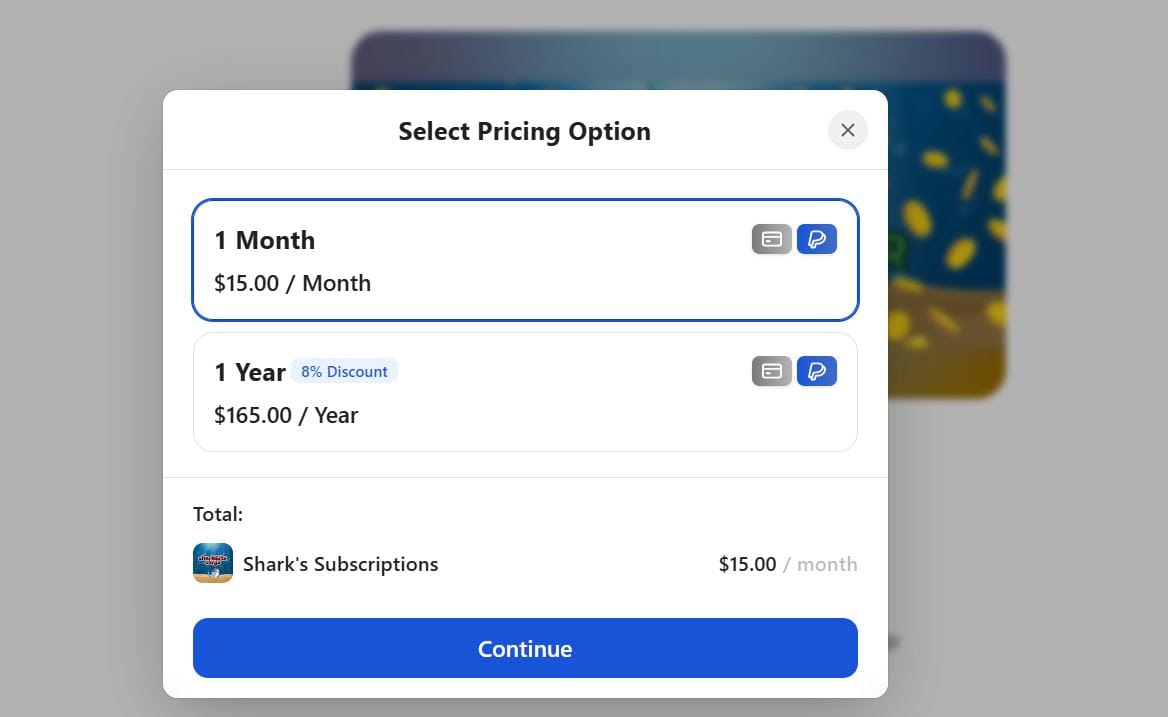Click the 8% Discount badge

click(344, 371)
